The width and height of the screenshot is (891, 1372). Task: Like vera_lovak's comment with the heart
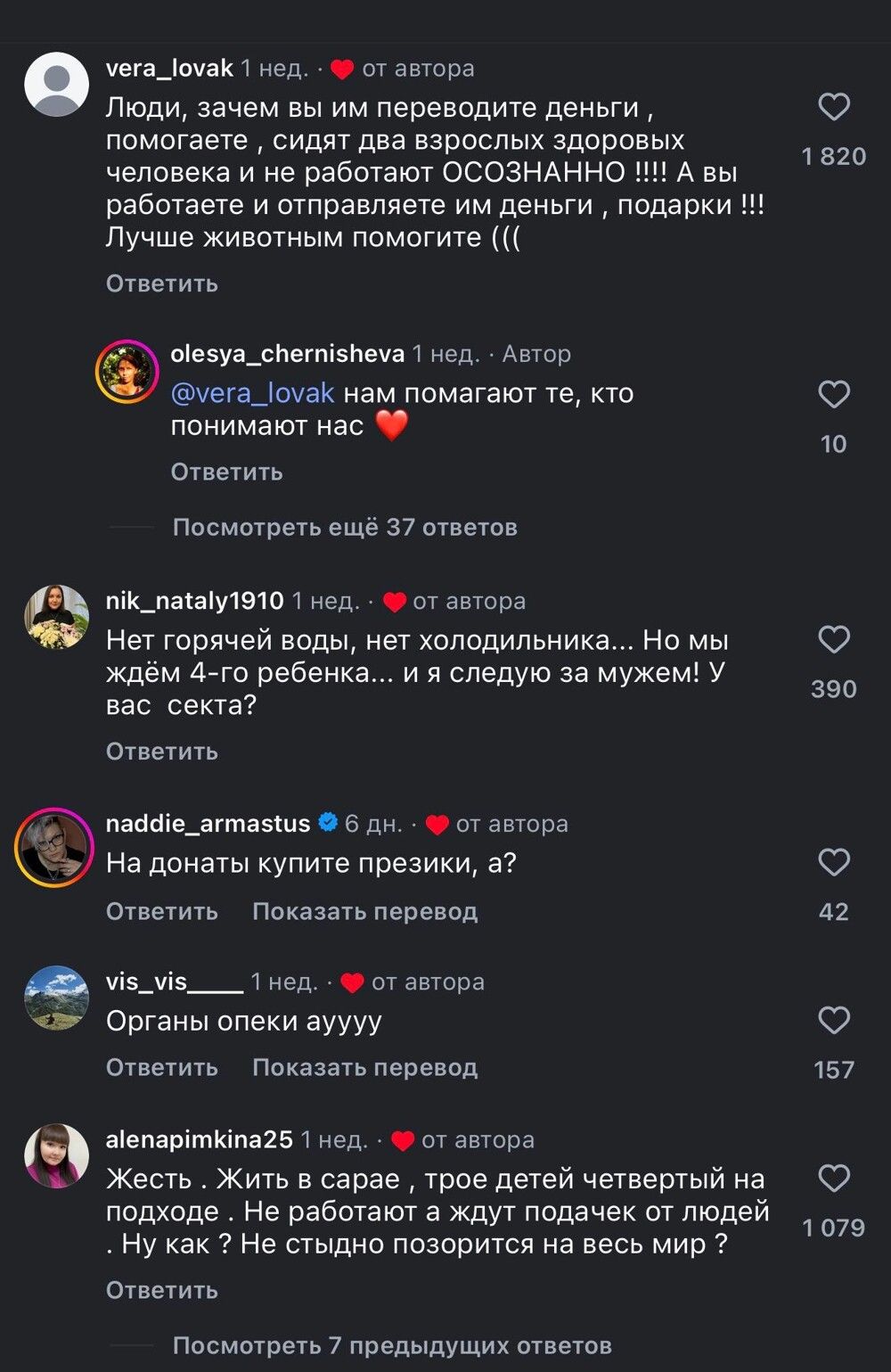point(833,108)
